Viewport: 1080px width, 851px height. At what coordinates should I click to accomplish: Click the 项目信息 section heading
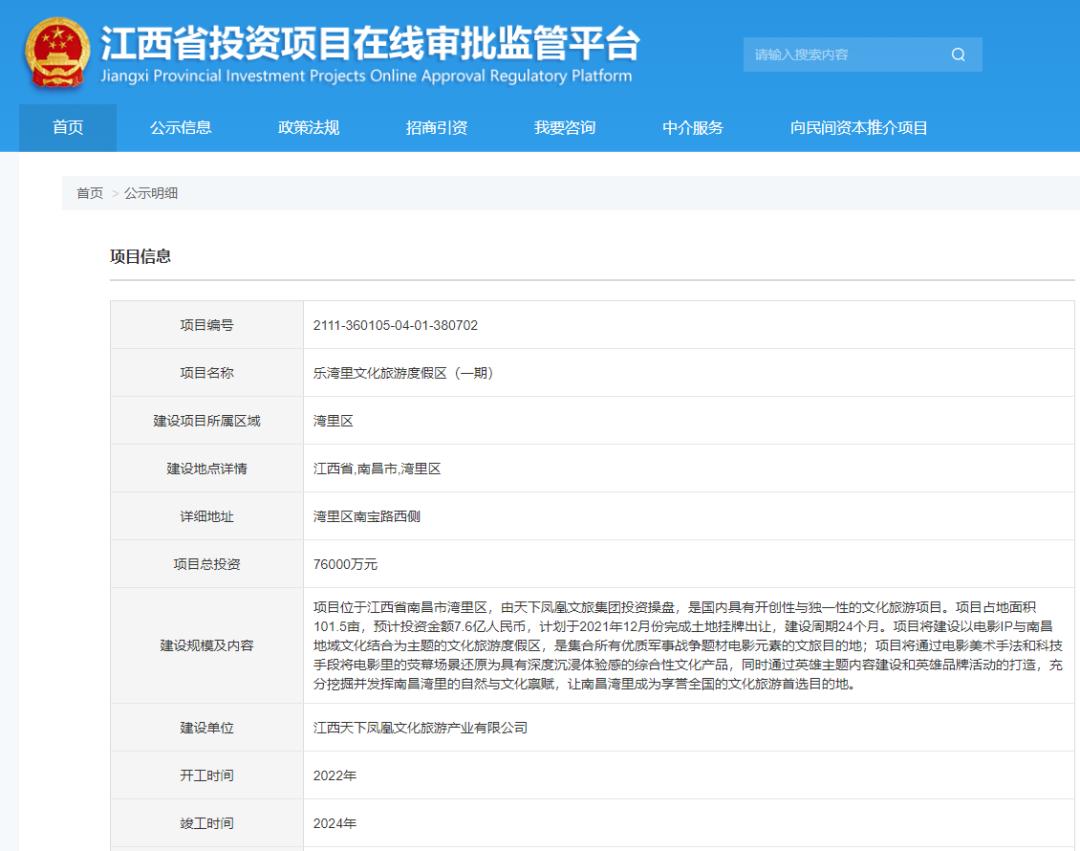(x=140, y=257)
